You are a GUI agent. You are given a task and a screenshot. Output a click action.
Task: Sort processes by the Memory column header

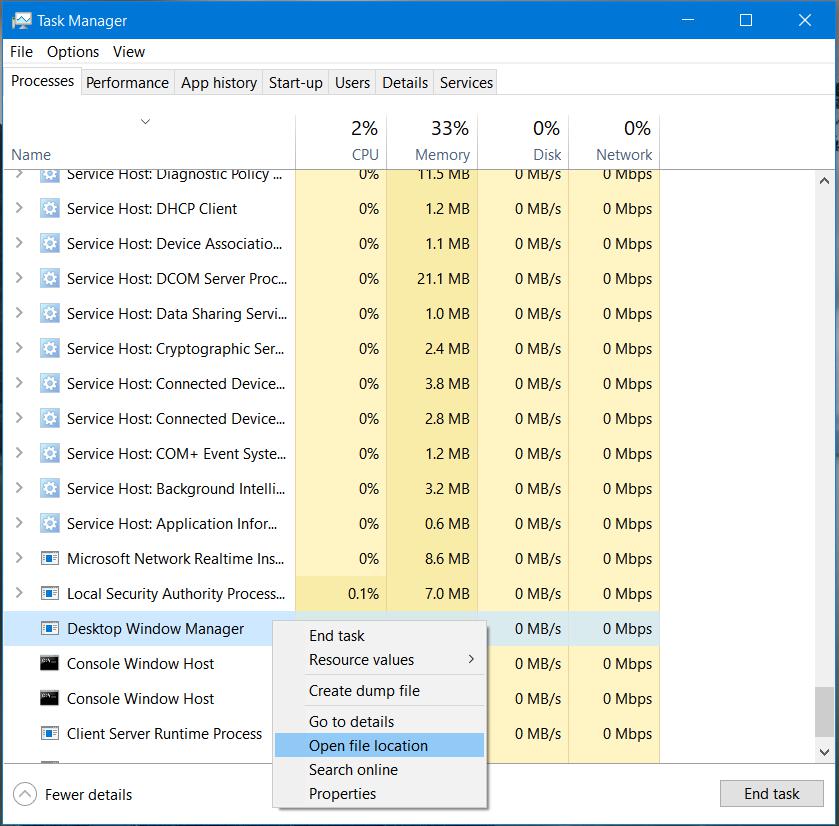432,141
